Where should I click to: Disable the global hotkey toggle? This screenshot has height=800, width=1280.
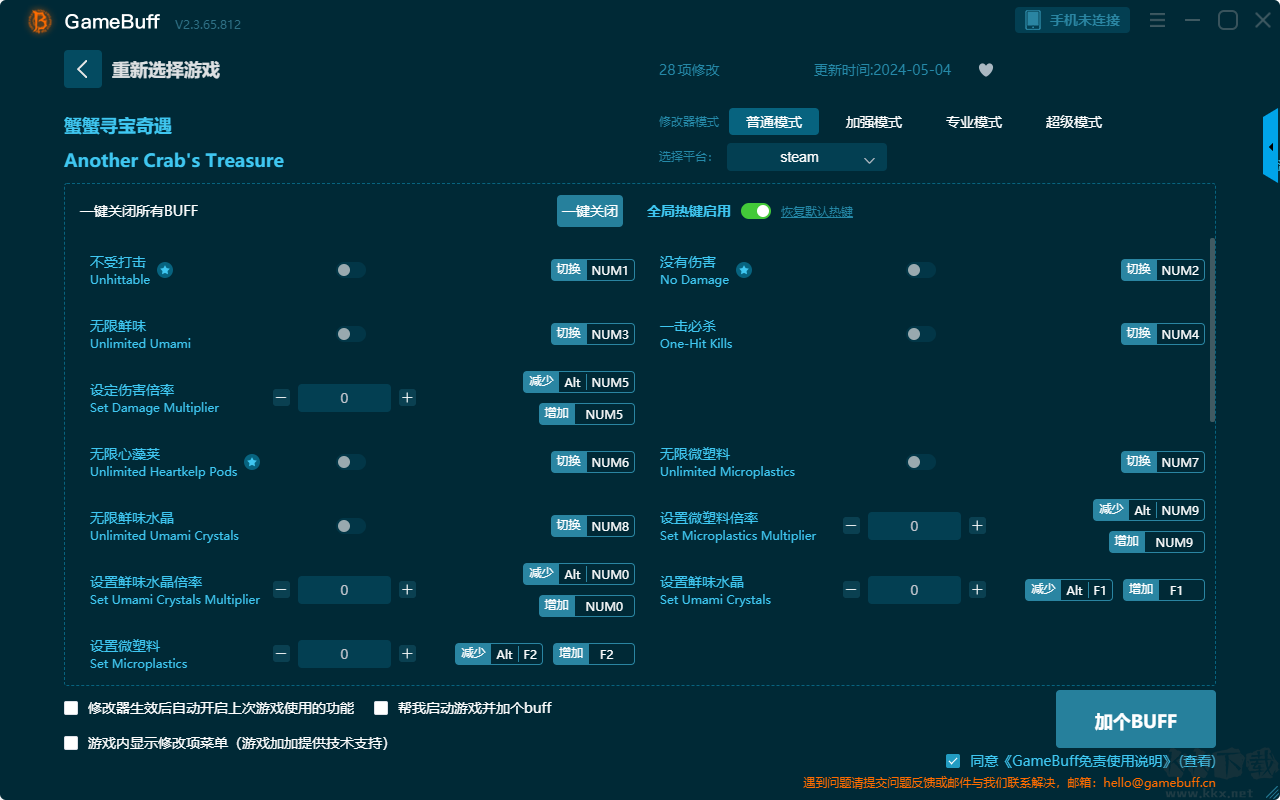click(756, 211)
